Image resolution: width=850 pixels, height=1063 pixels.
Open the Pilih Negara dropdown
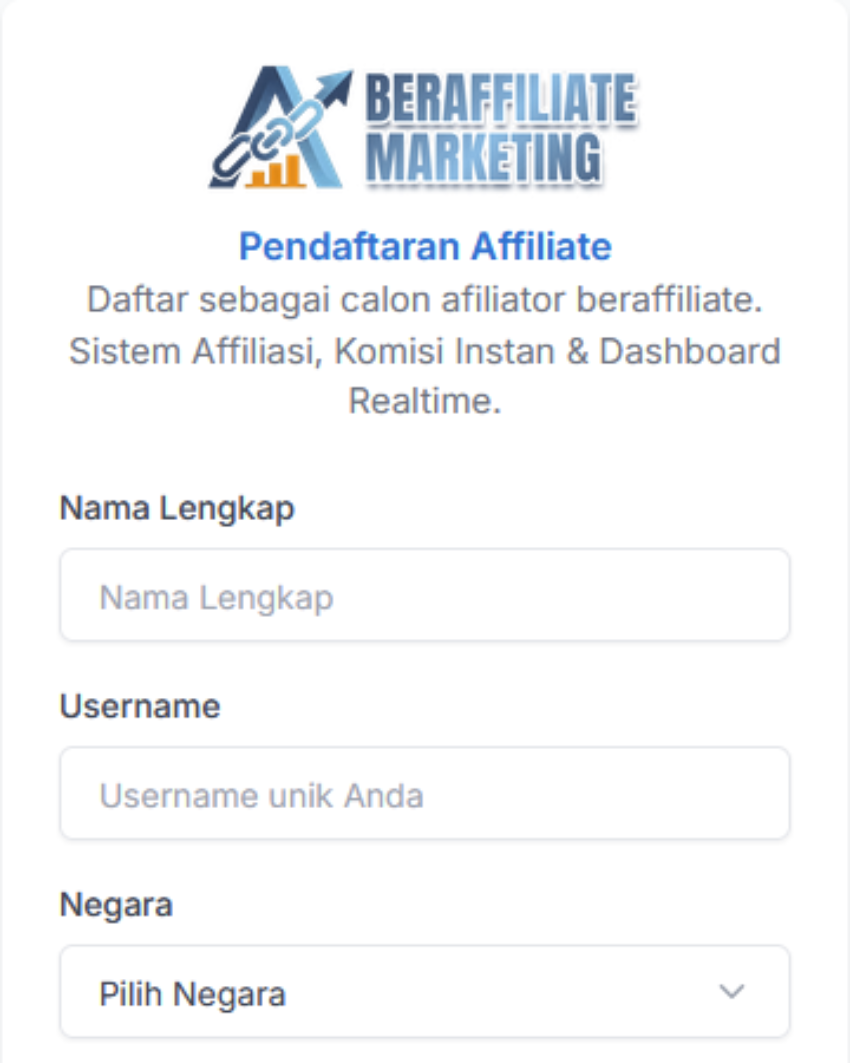[425, 993]
